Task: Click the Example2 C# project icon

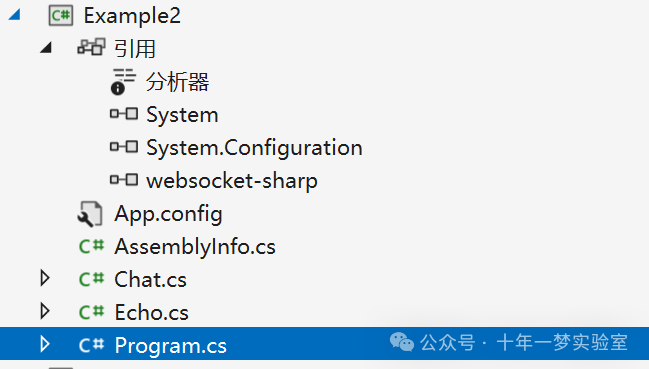Action: 61,16
